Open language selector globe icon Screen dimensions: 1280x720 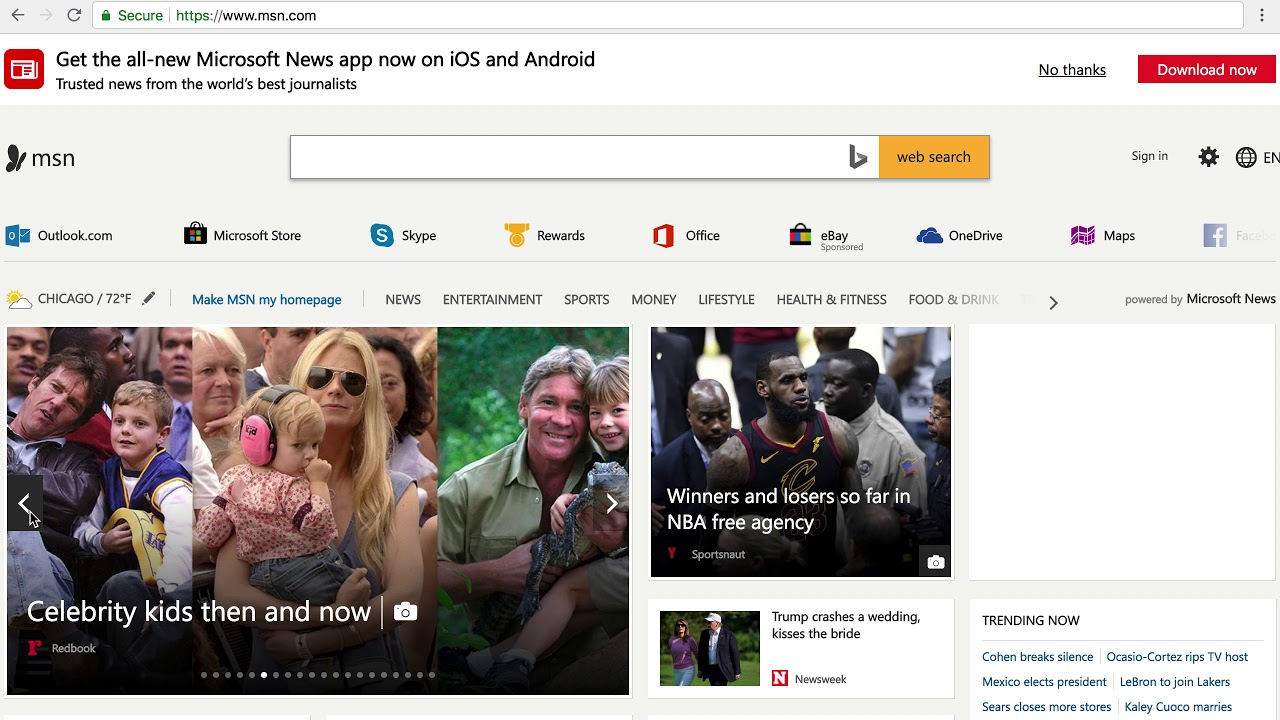(x=1246, y=157)
